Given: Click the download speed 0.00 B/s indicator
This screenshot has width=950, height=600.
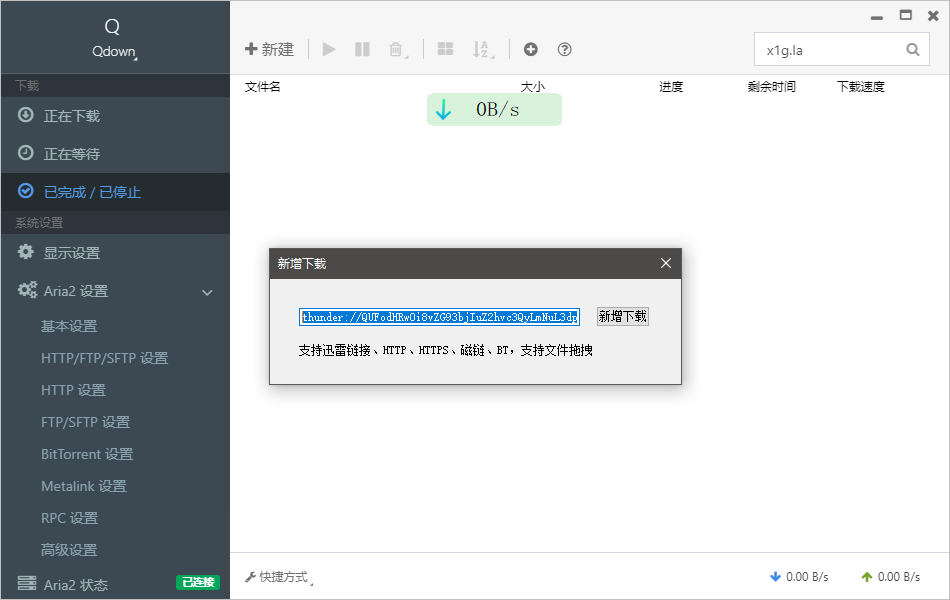Looking at the screenshot, I should 799,577.
